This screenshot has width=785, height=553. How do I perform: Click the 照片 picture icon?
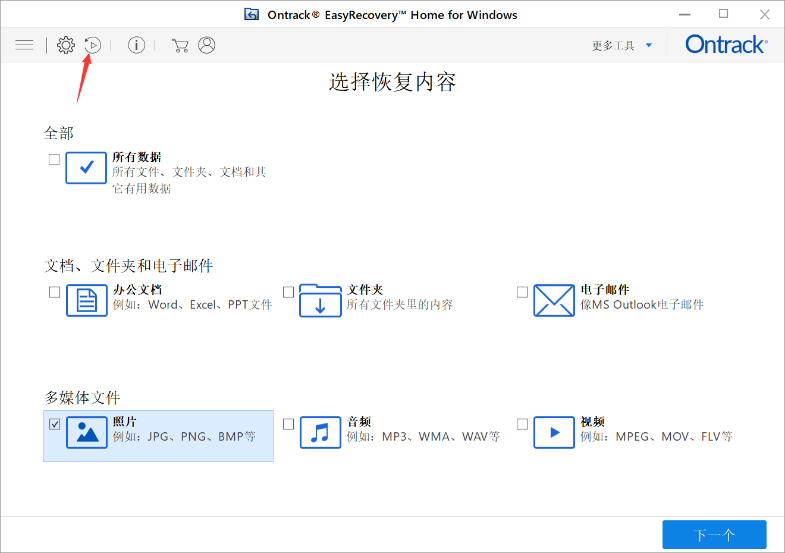[87, 432]
